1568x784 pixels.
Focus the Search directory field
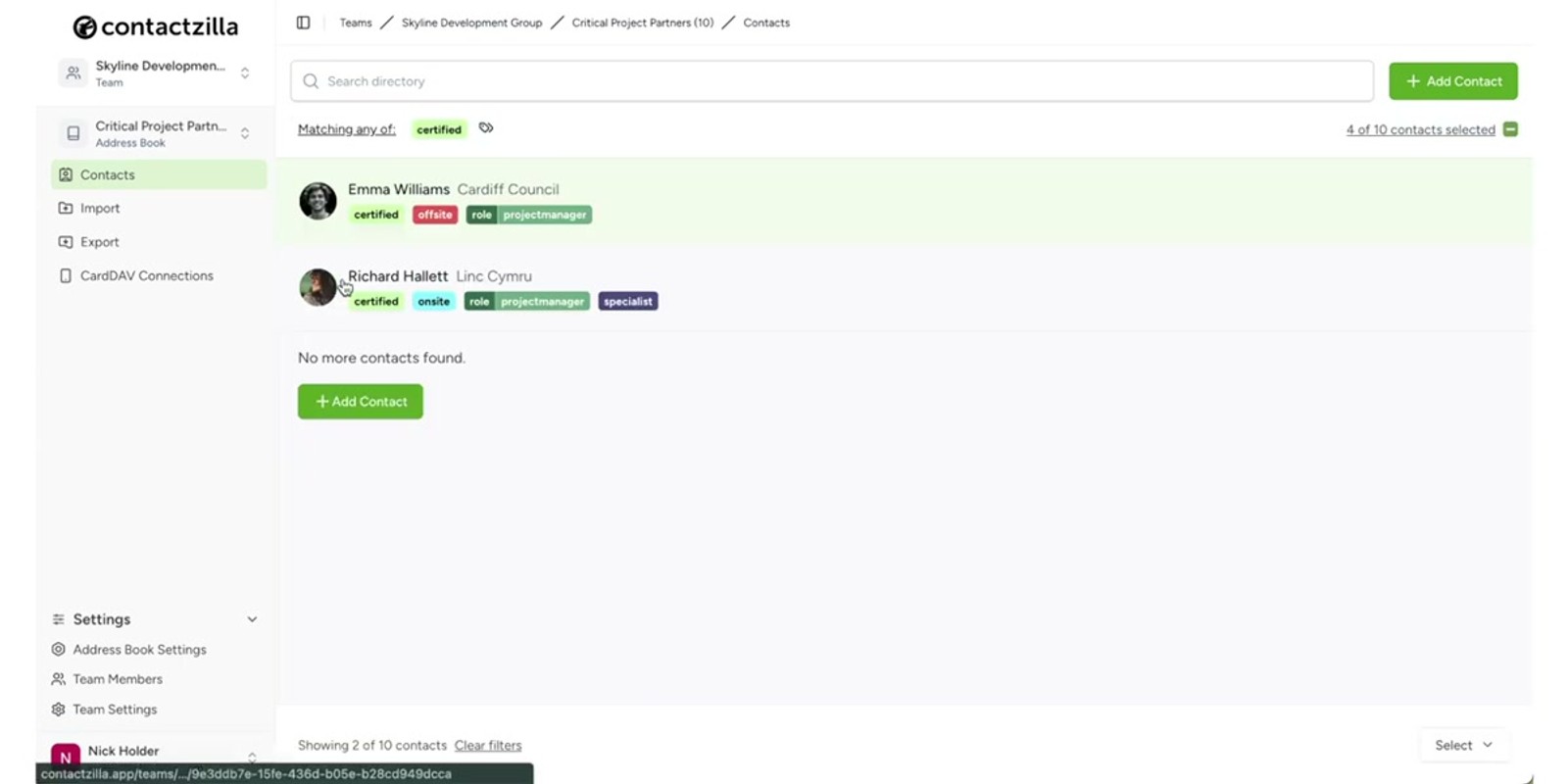pyautogui.click(x=832, y=81)
